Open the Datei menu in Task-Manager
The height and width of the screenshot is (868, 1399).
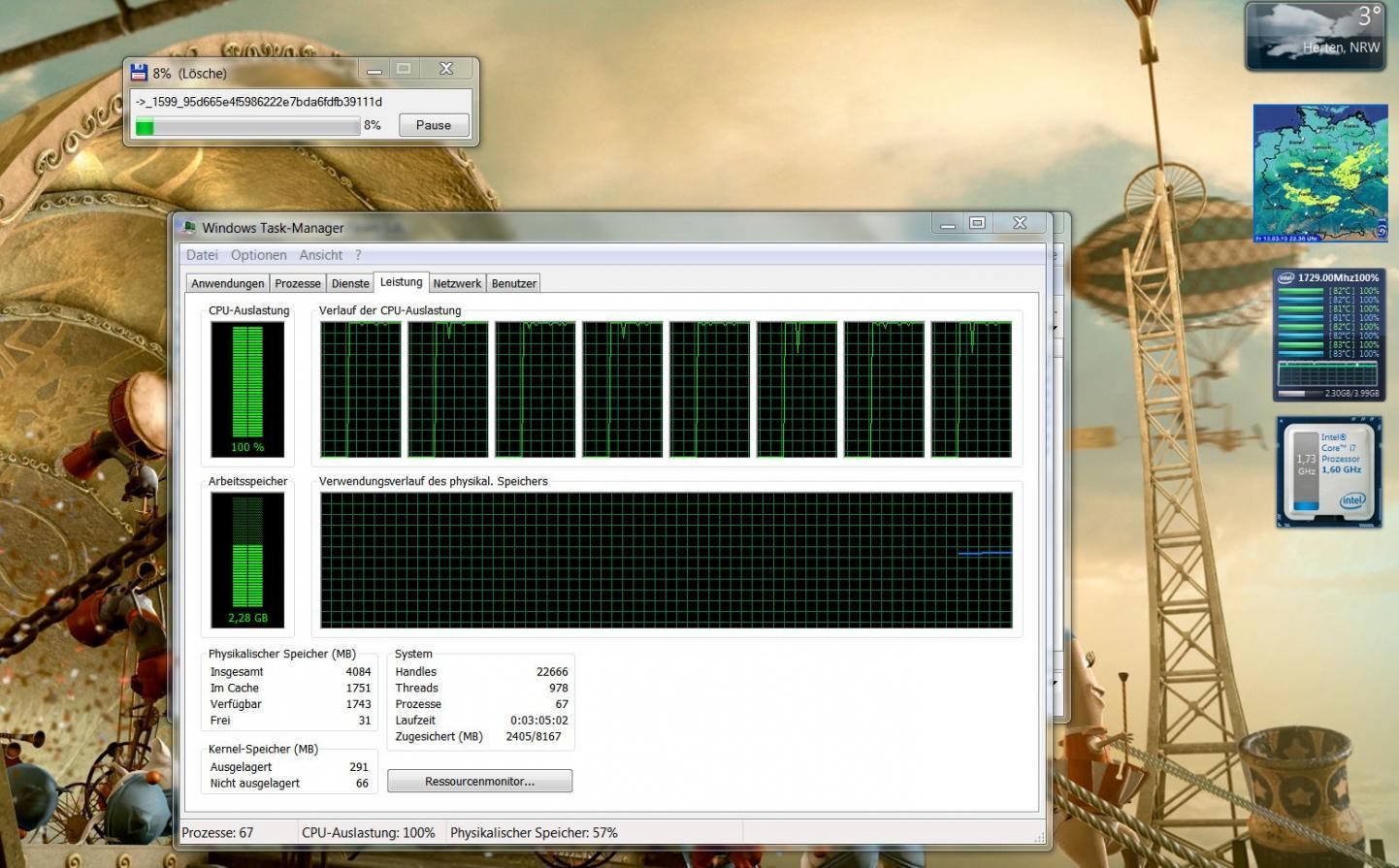pyautogui.click(x=202, y=255)
